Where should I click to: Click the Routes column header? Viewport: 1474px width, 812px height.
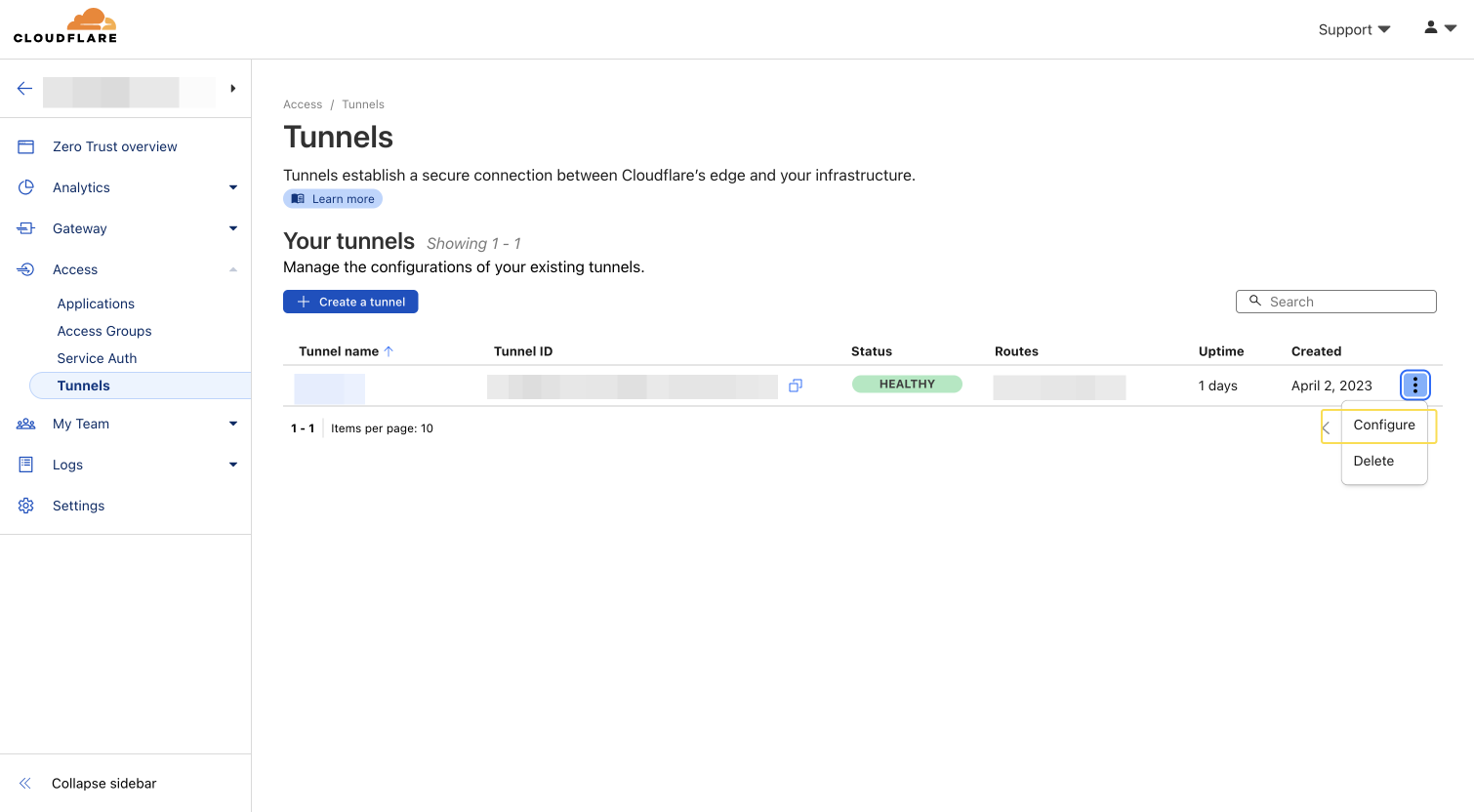(x=1016, y=351)
